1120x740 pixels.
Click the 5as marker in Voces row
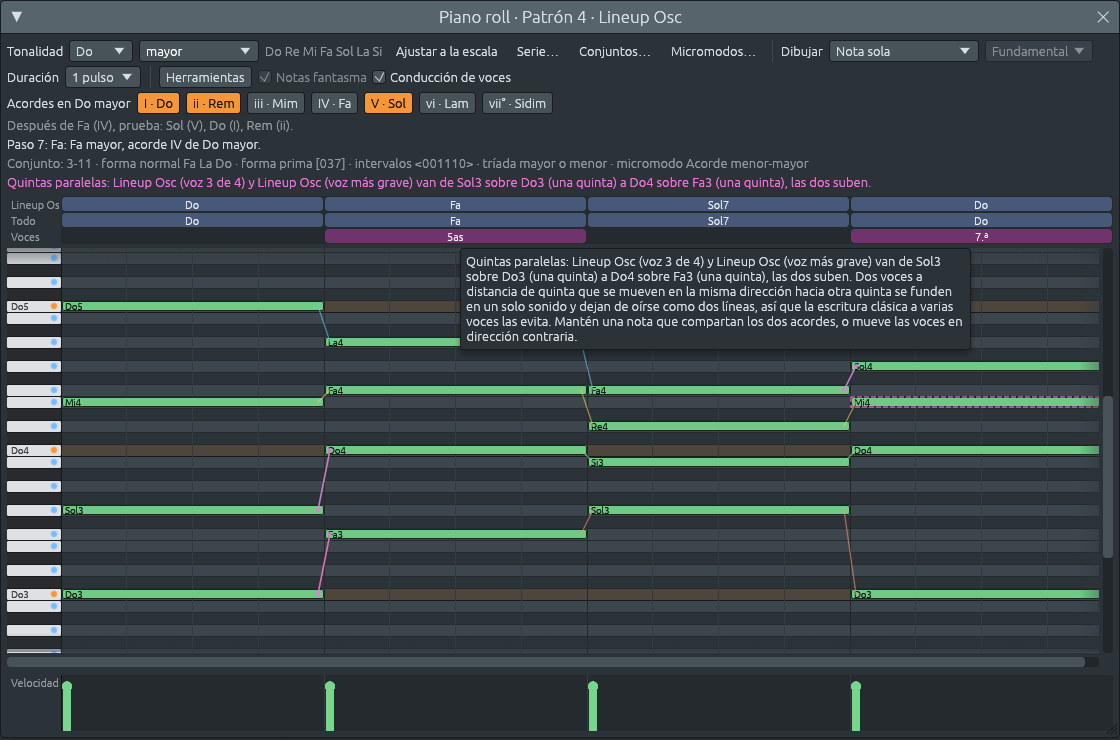click(455, 236)
